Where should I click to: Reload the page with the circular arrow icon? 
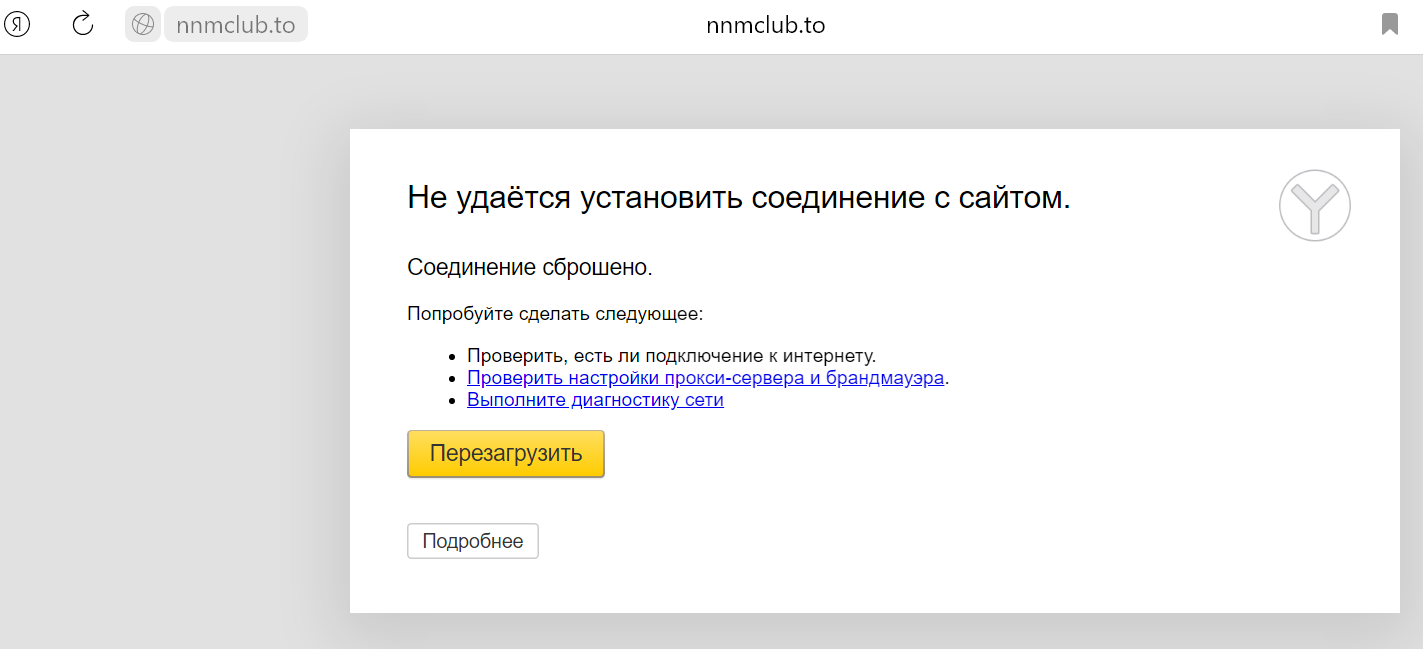tap(83, 24)
